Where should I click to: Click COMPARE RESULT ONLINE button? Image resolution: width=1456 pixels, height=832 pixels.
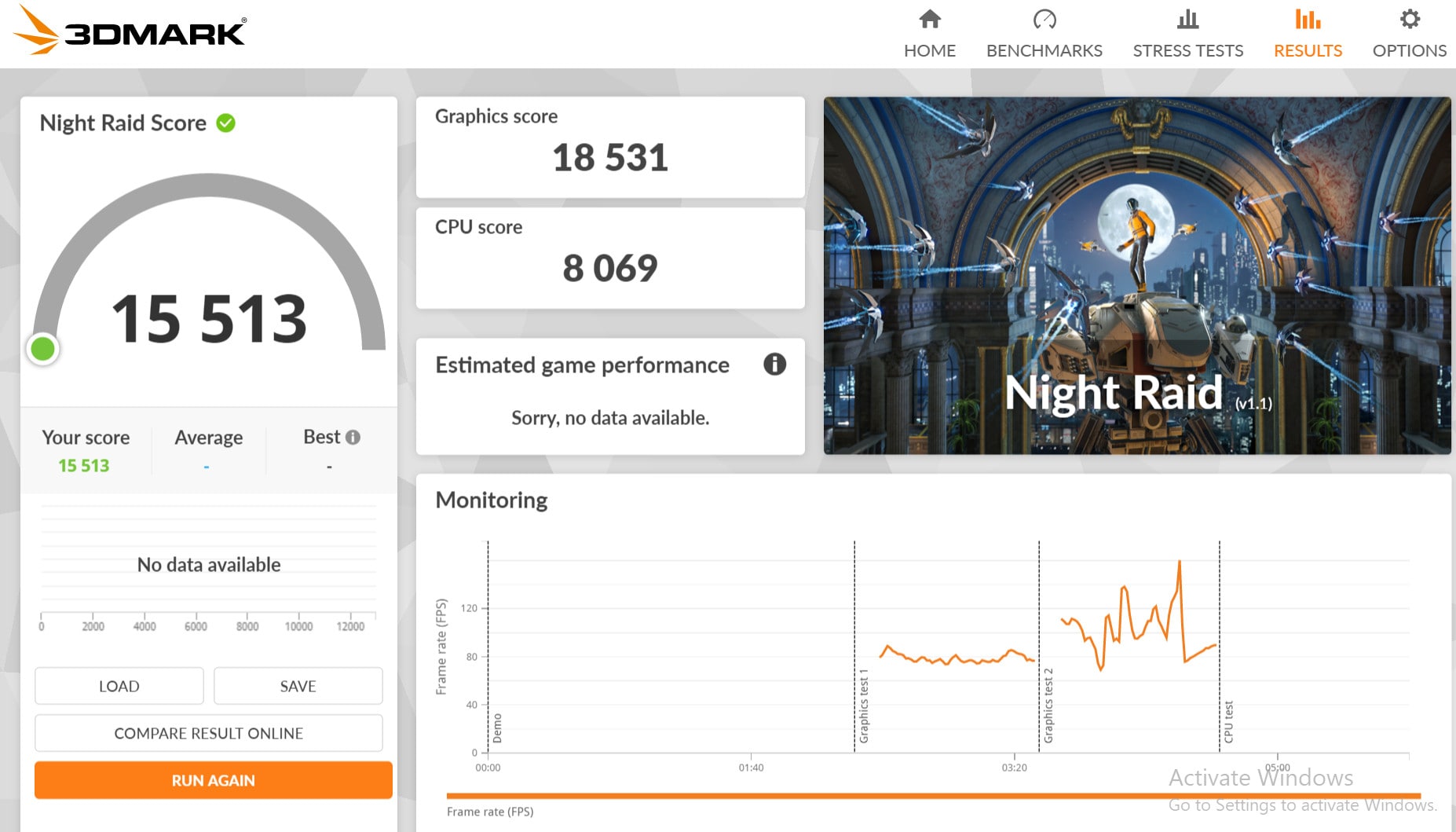coord(209,733)
